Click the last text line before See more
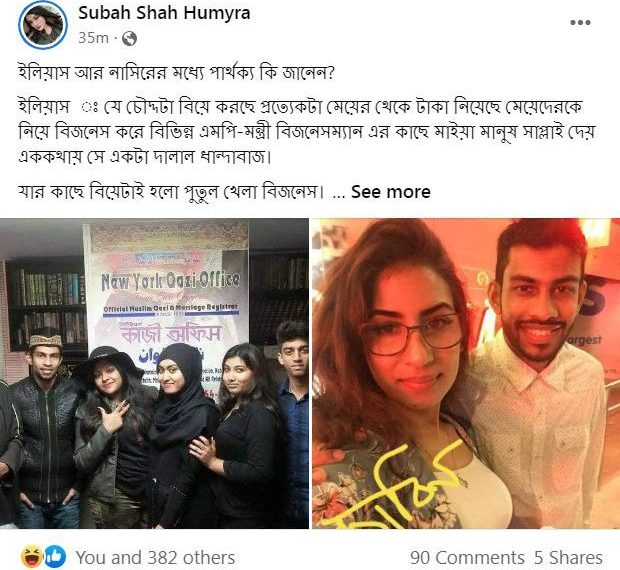 (172, 192)
